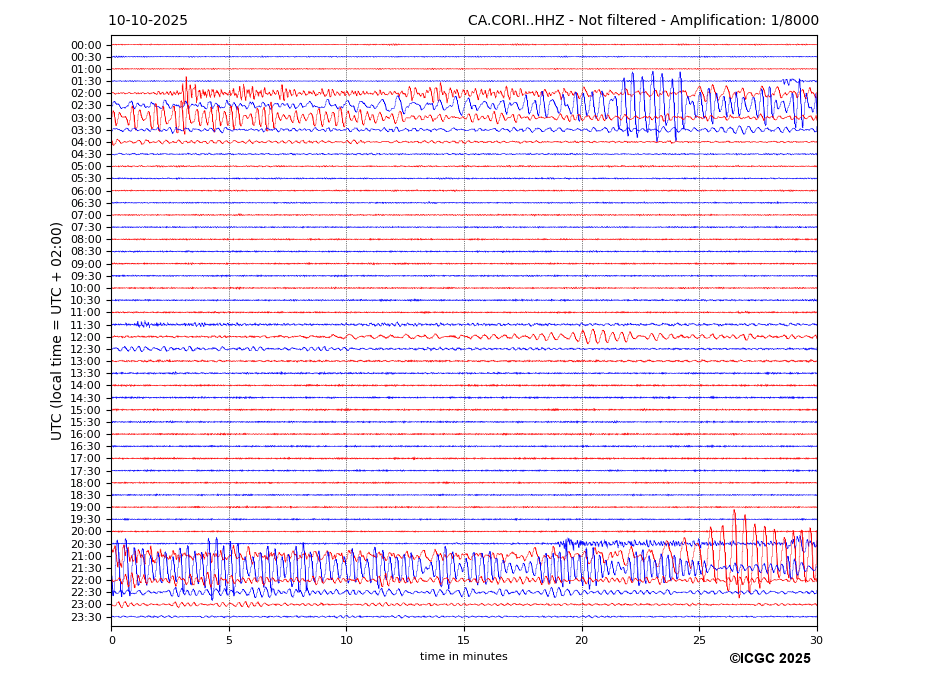Pick the 06:00 time row label
This screenshot has height=696, width=927.
click(86, 191)
